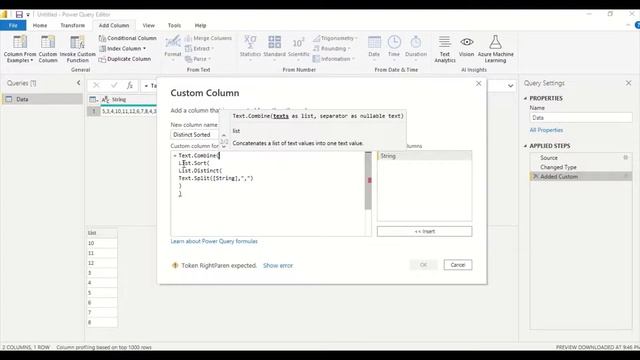Click the value 10 in list preview

pos(102,243)
